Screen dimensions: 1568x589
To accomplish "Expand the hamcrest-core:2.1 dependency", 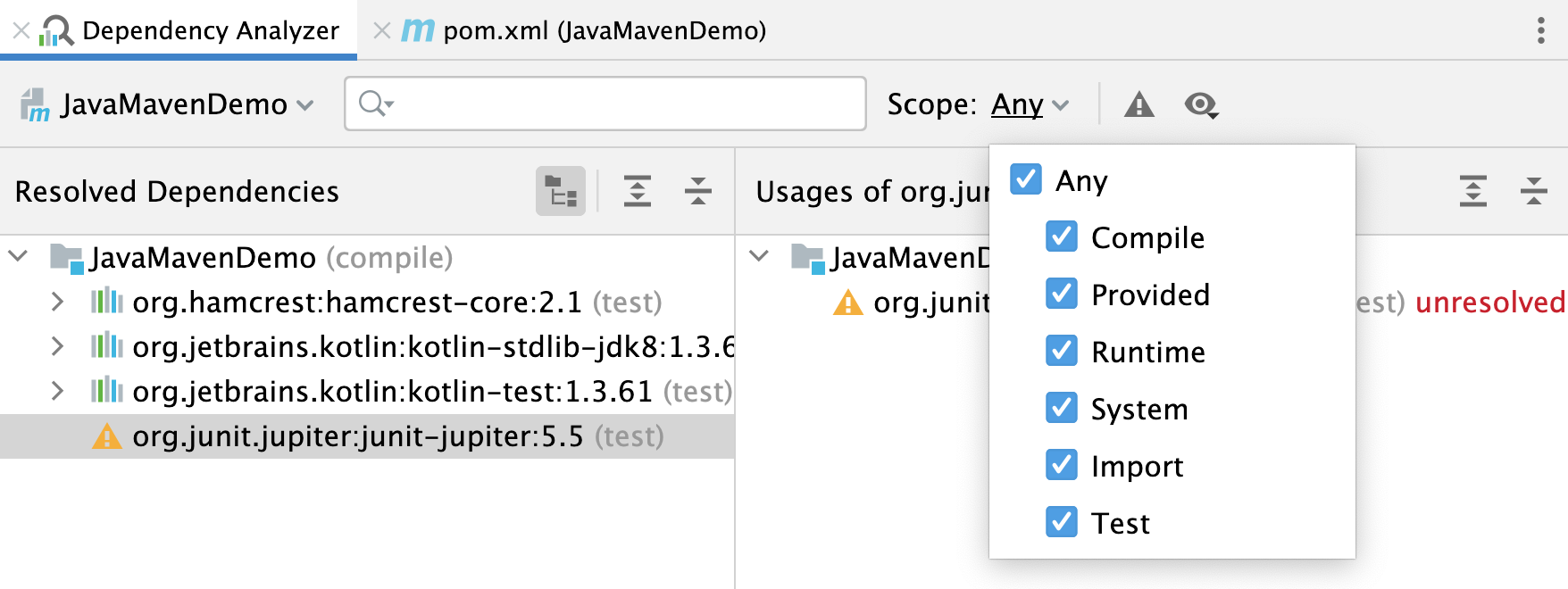I will tap(57, 302).
